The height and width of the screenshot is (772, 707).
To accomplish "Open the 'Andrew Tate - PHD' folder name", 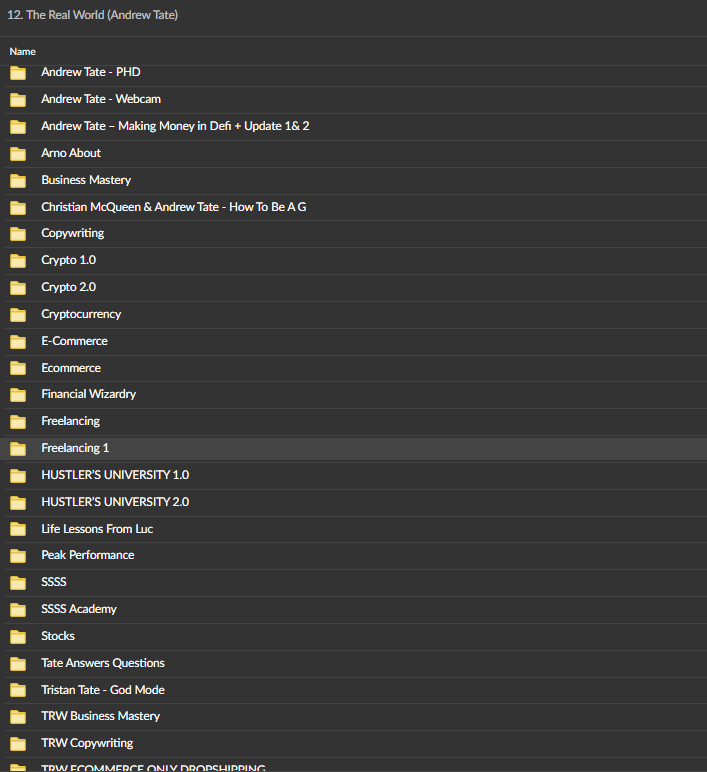I will point(91,72).
